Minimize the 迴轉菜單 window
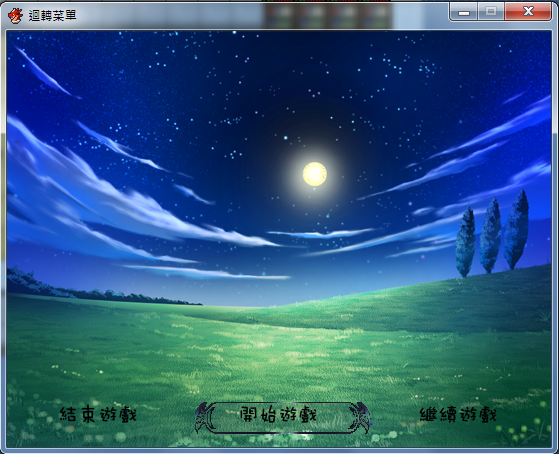 [x=464, y=11]
